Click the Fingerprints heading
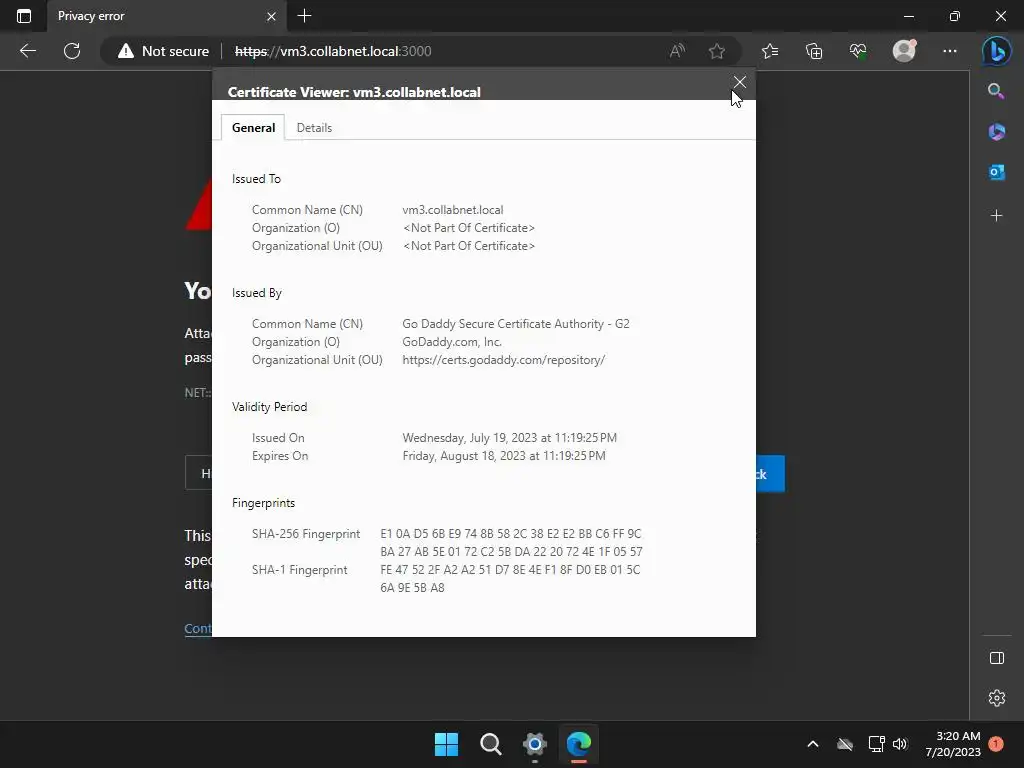Screen dimensions: 1024x768 263,503
